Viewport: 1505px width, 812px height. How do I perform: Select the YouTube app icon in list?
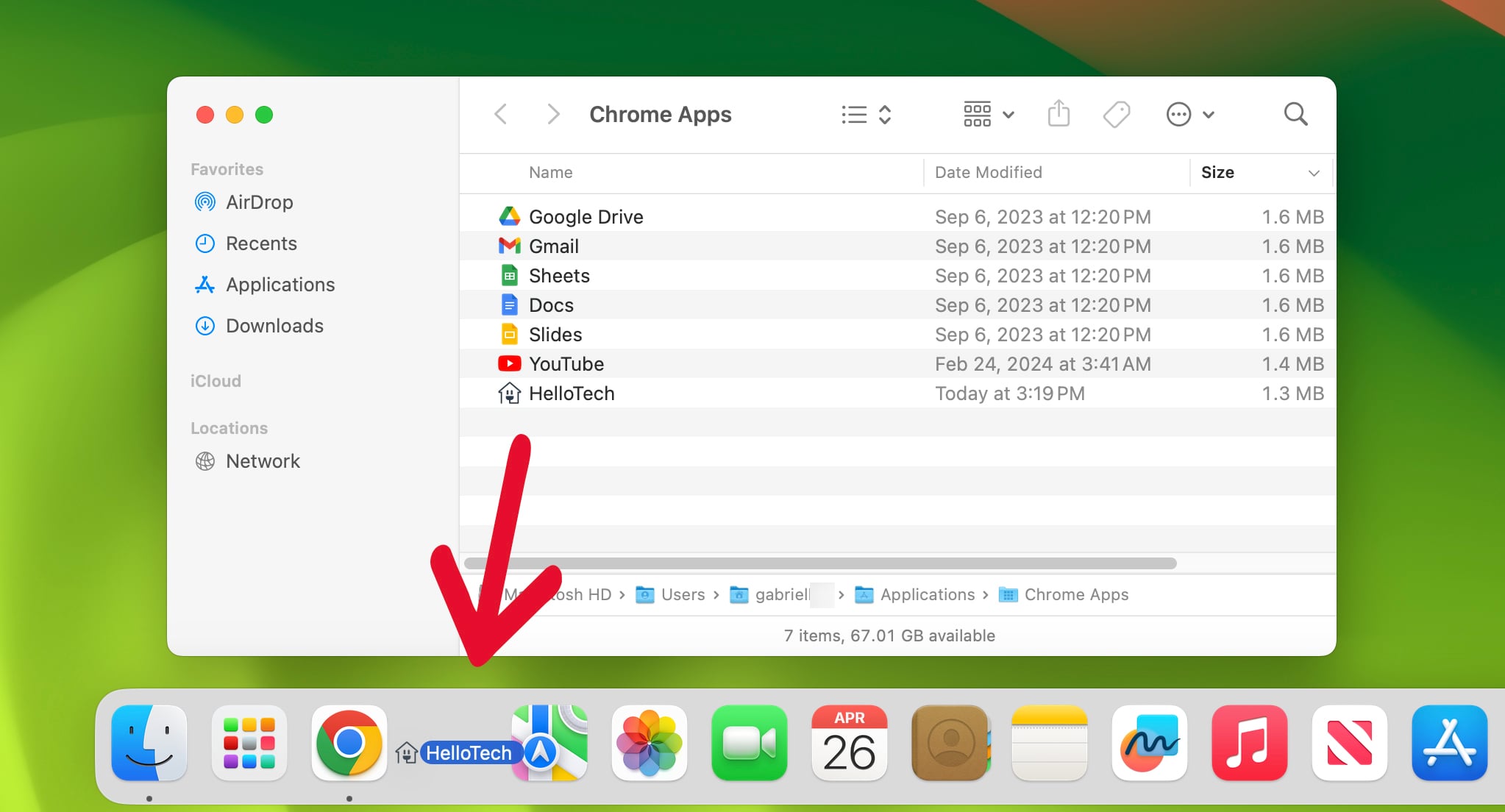tap(509, 364)
